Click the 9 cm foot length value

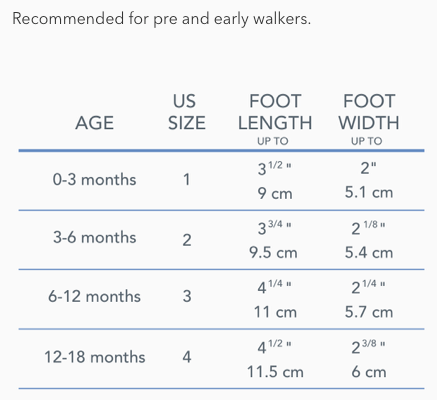[275, 194]
